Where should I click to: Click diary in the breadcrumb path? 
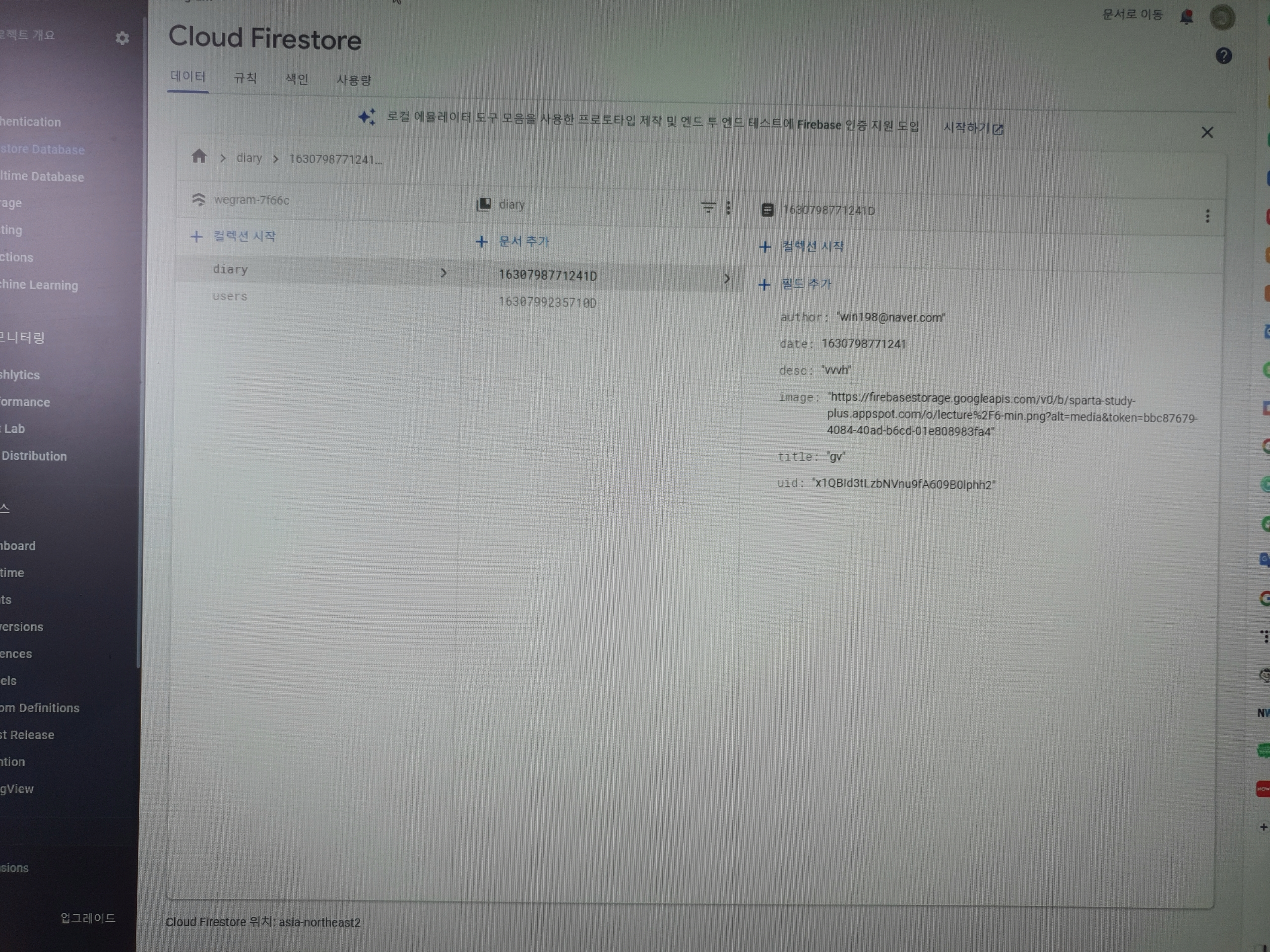(x=249, y=158)
